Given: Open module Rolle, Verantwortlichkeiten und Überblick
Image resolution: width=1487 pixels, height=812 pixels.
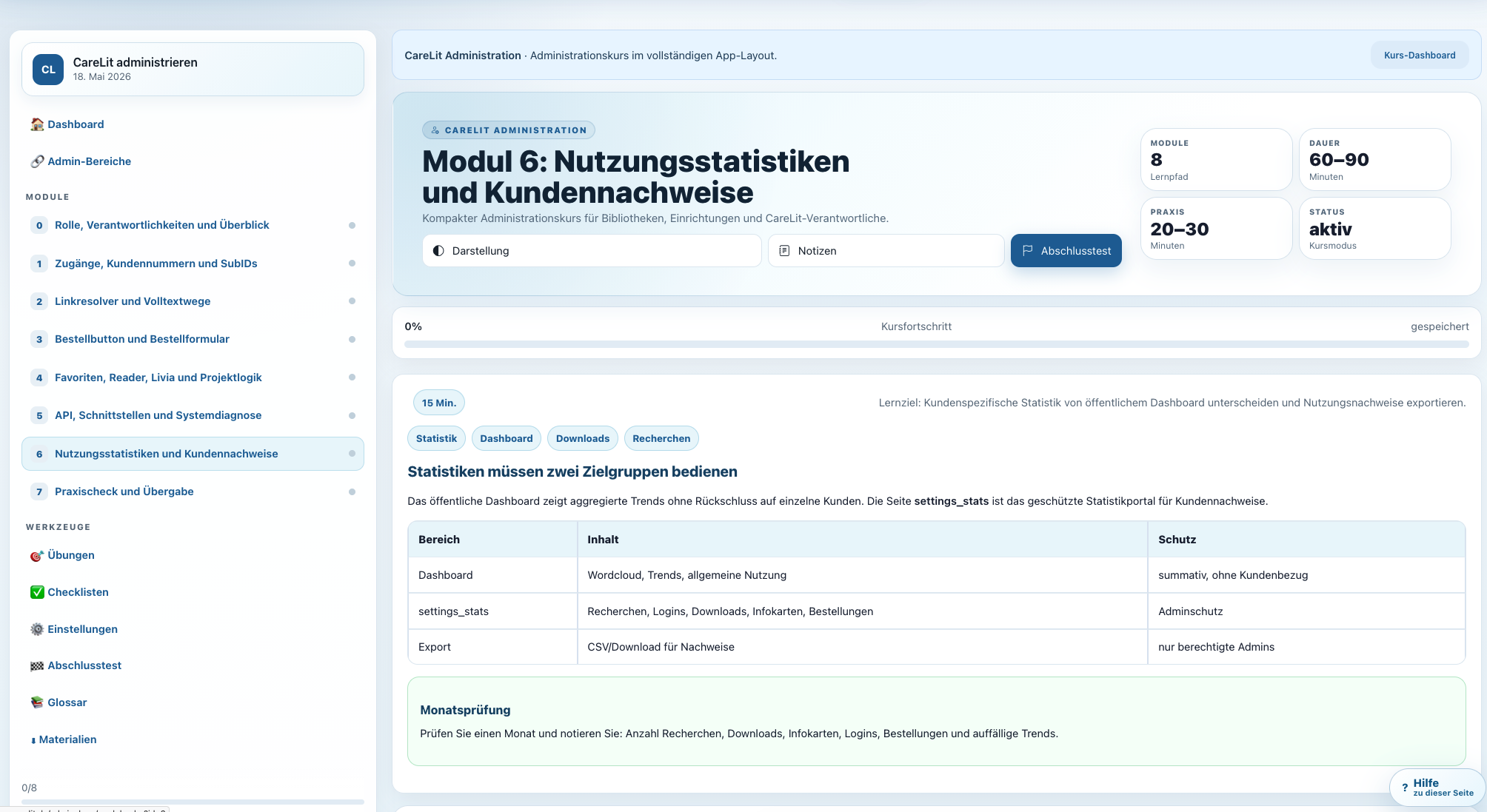Looking at the screenshot, I should click(193, 225).
